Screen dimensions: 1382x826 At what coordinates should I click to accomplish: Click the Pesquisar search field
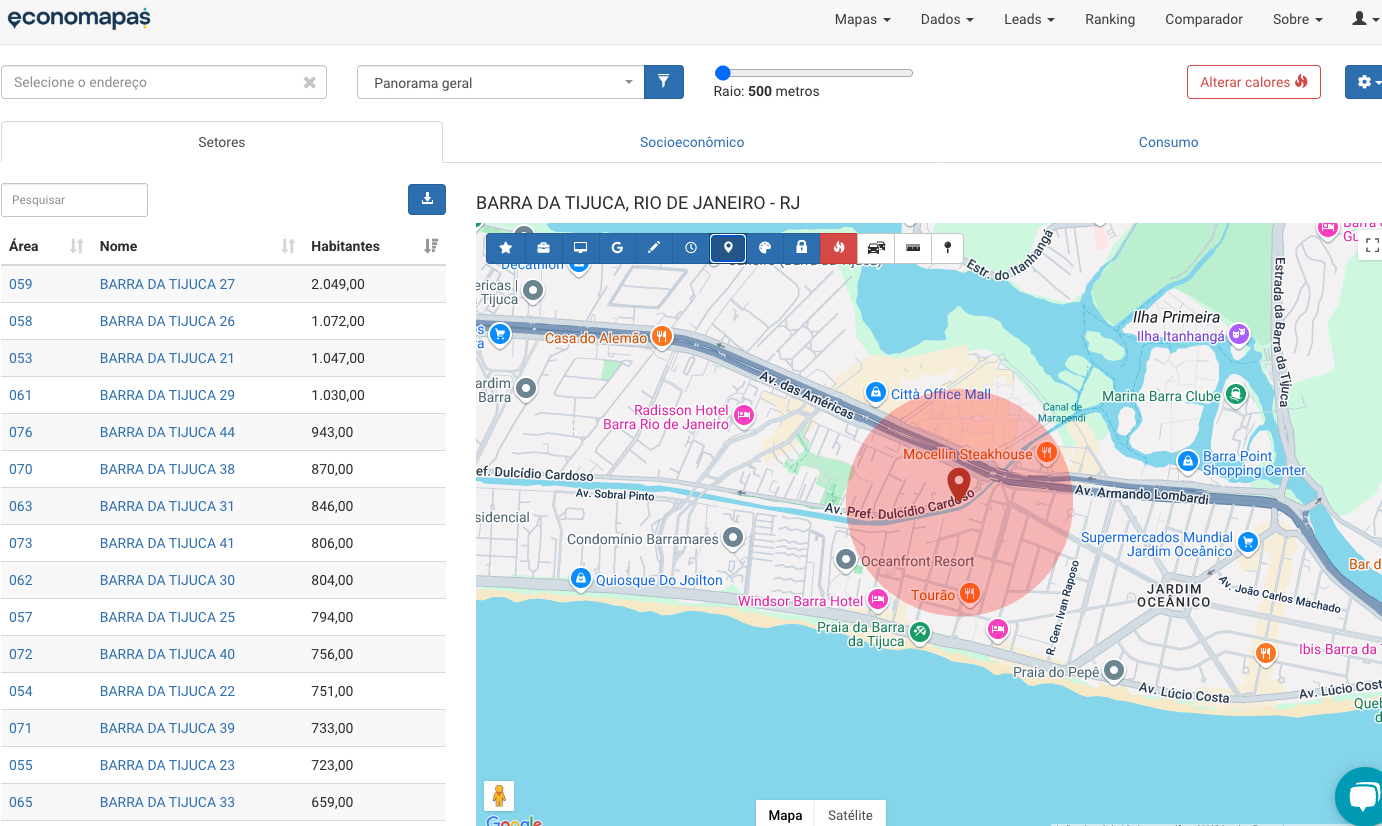[x=75, y=200]
